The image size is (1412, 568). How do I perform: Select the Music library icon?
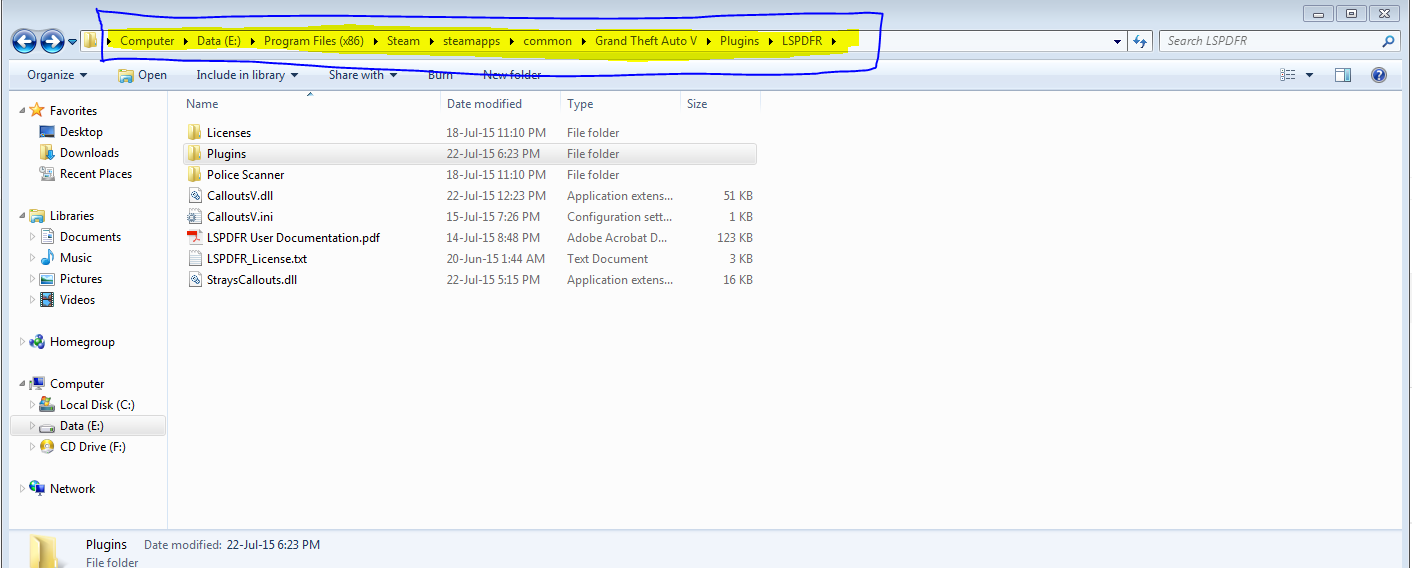[46, 258]
